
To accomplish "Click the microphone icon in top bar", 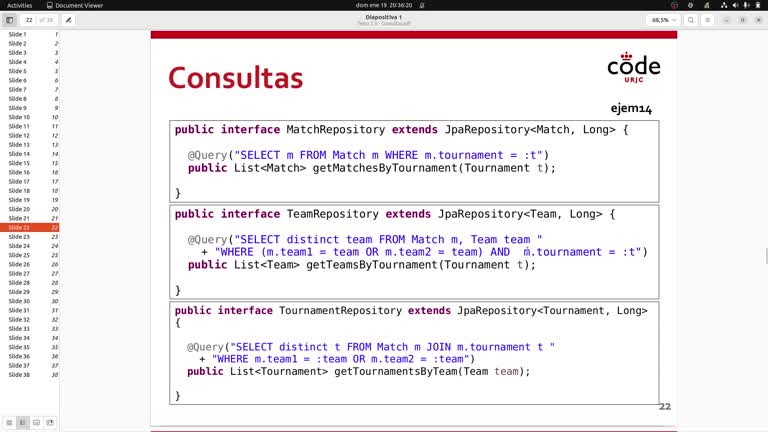I will click(746, 5).
